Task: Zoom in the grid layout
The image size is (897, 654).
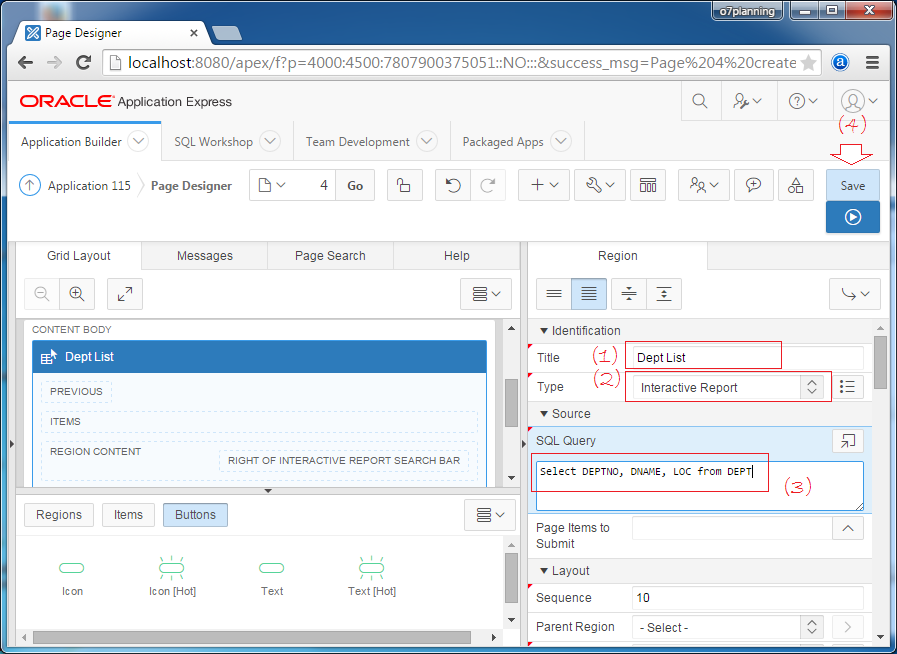Action: (x=77, y=294)
